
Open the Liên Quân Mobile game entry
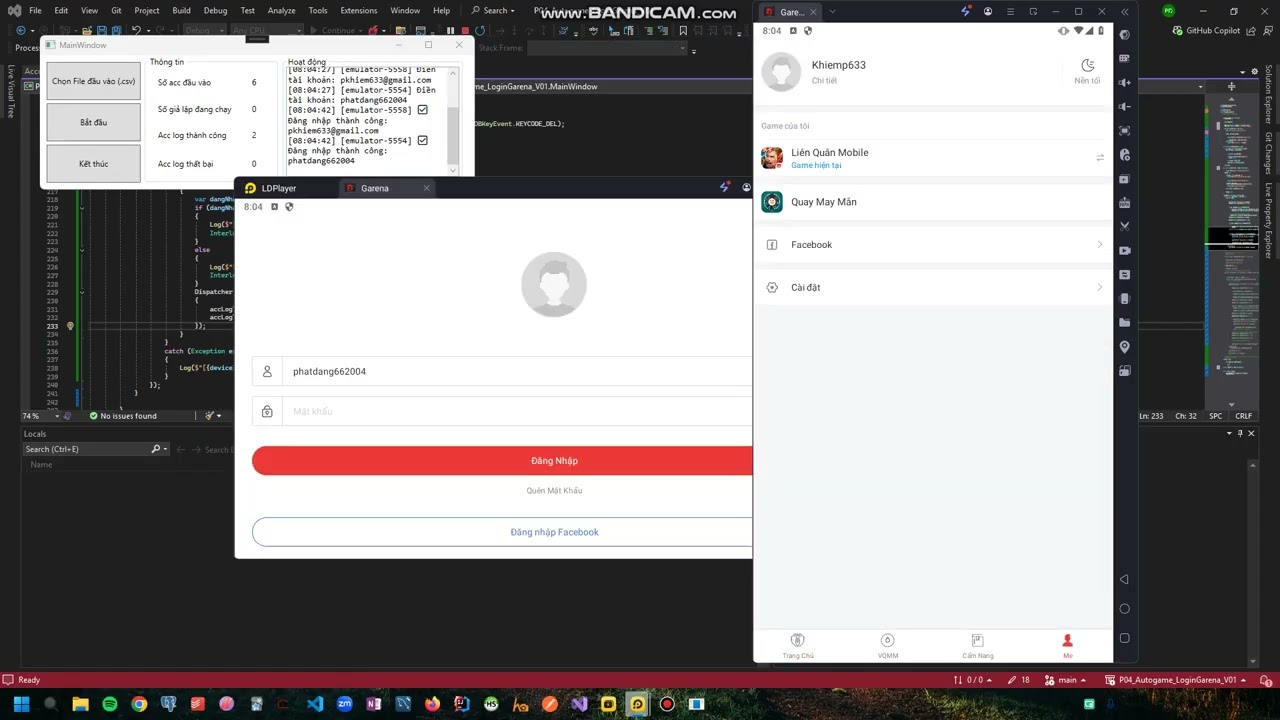pyautogui.click(x=932, y=158)
